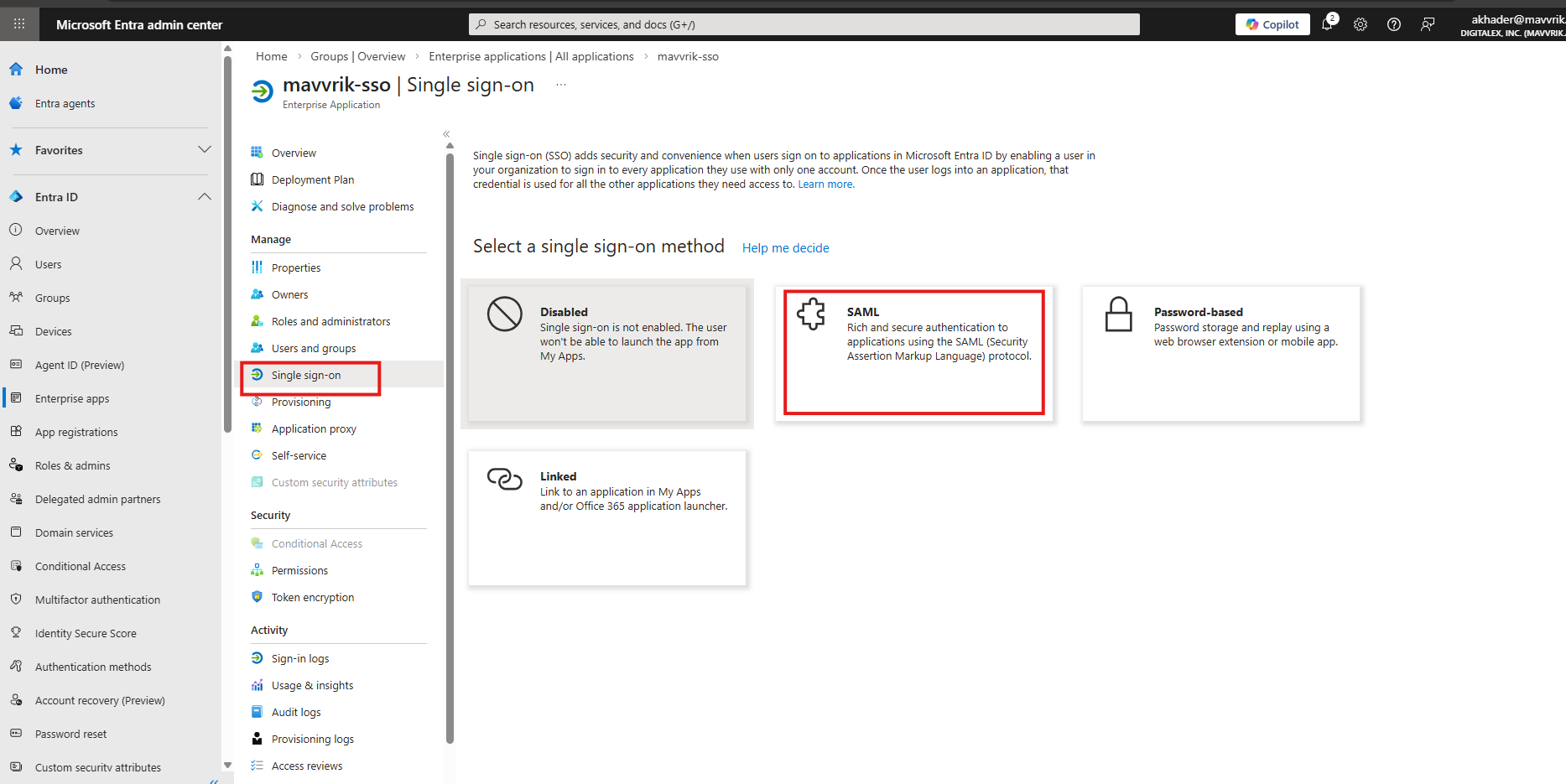Click the help question mark icon
1566x784 pixels.
tap(1394, 24)
